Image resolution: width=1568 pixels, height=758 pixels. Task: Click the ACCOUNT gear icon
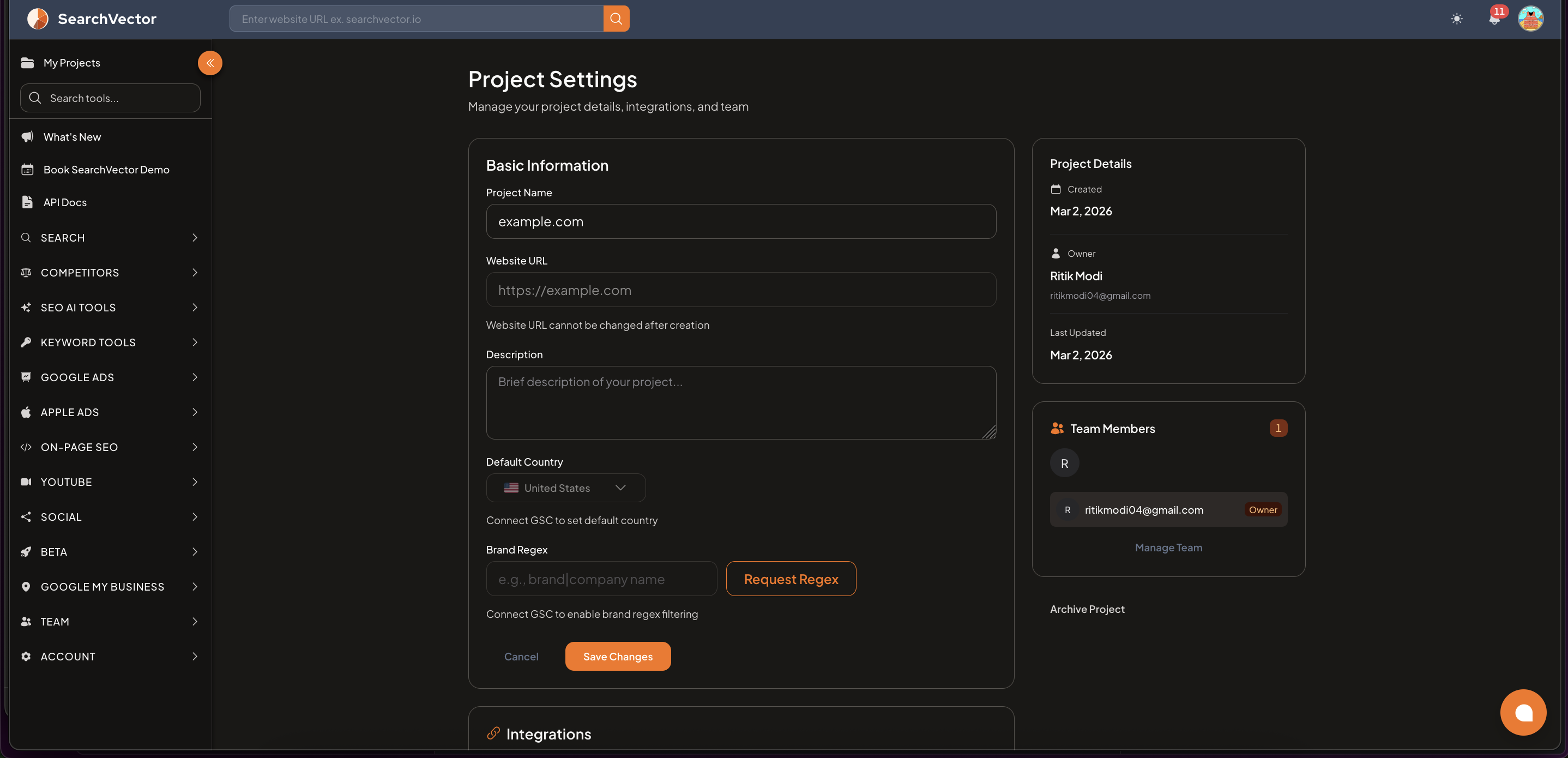click(x=26, y=657)
